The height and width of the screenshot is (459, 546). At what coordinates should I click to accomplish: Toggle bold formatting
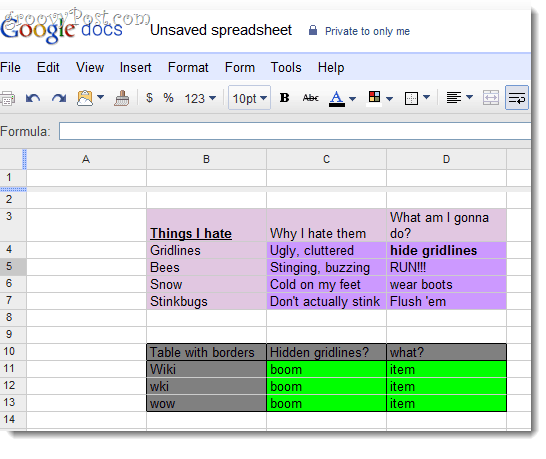(x=284, y=98)
